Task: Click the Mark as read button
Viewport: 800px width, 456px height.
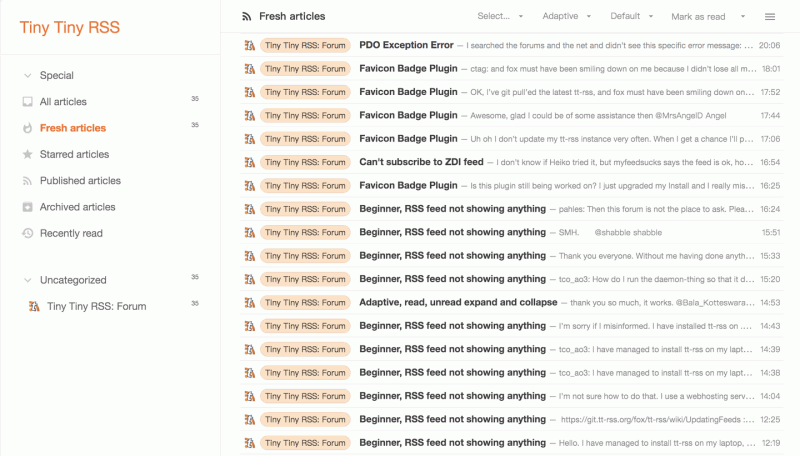Action: 698,17
